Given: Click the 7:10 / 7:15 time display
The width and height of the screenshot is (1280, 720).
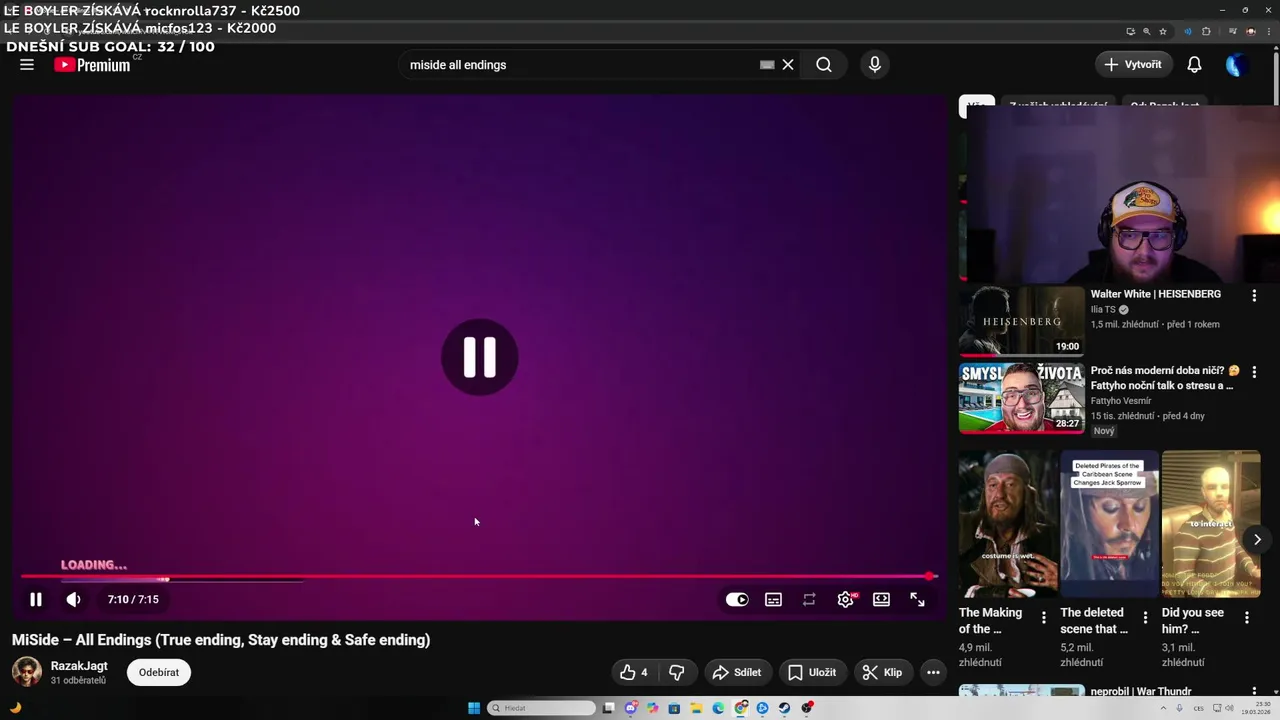Looking at the screenshot, I should 133,600.
